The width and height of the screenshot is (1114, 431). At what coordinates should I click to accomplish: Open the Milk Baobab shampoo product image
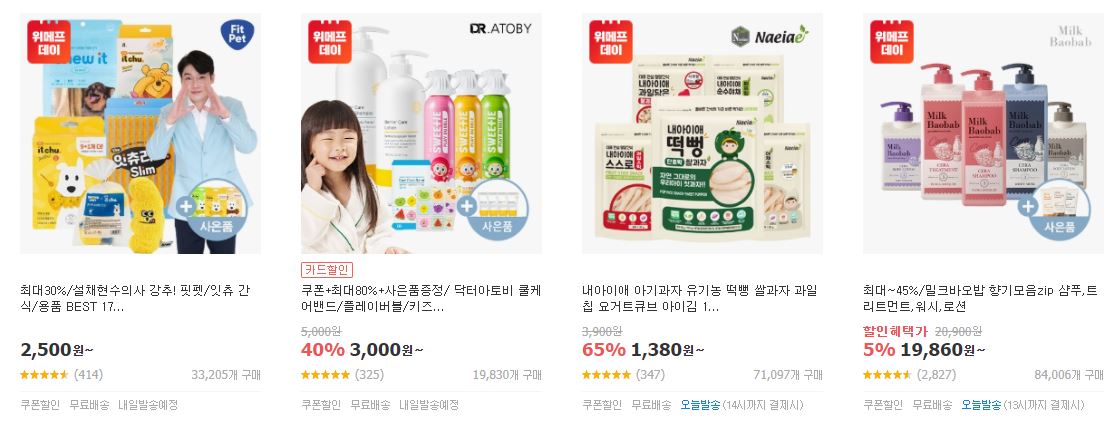tap(983, 133)
